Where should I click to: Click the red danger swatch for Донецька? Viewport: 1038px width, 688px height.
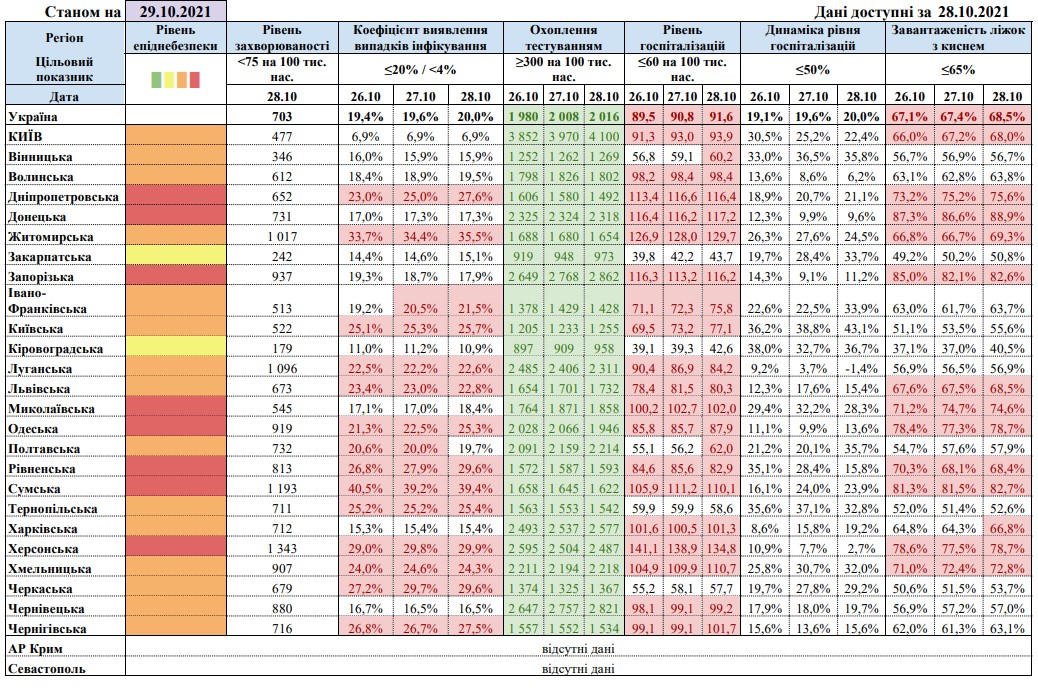pos(176,216)
